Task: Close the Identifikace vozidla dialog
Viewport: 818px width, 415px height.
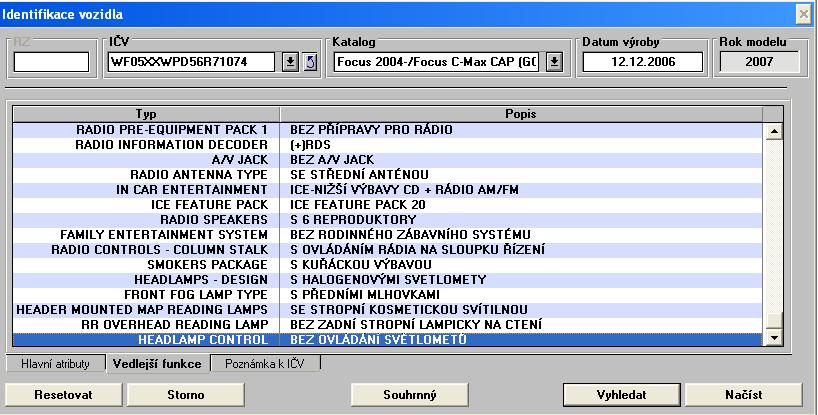Action: click(803, 13)
